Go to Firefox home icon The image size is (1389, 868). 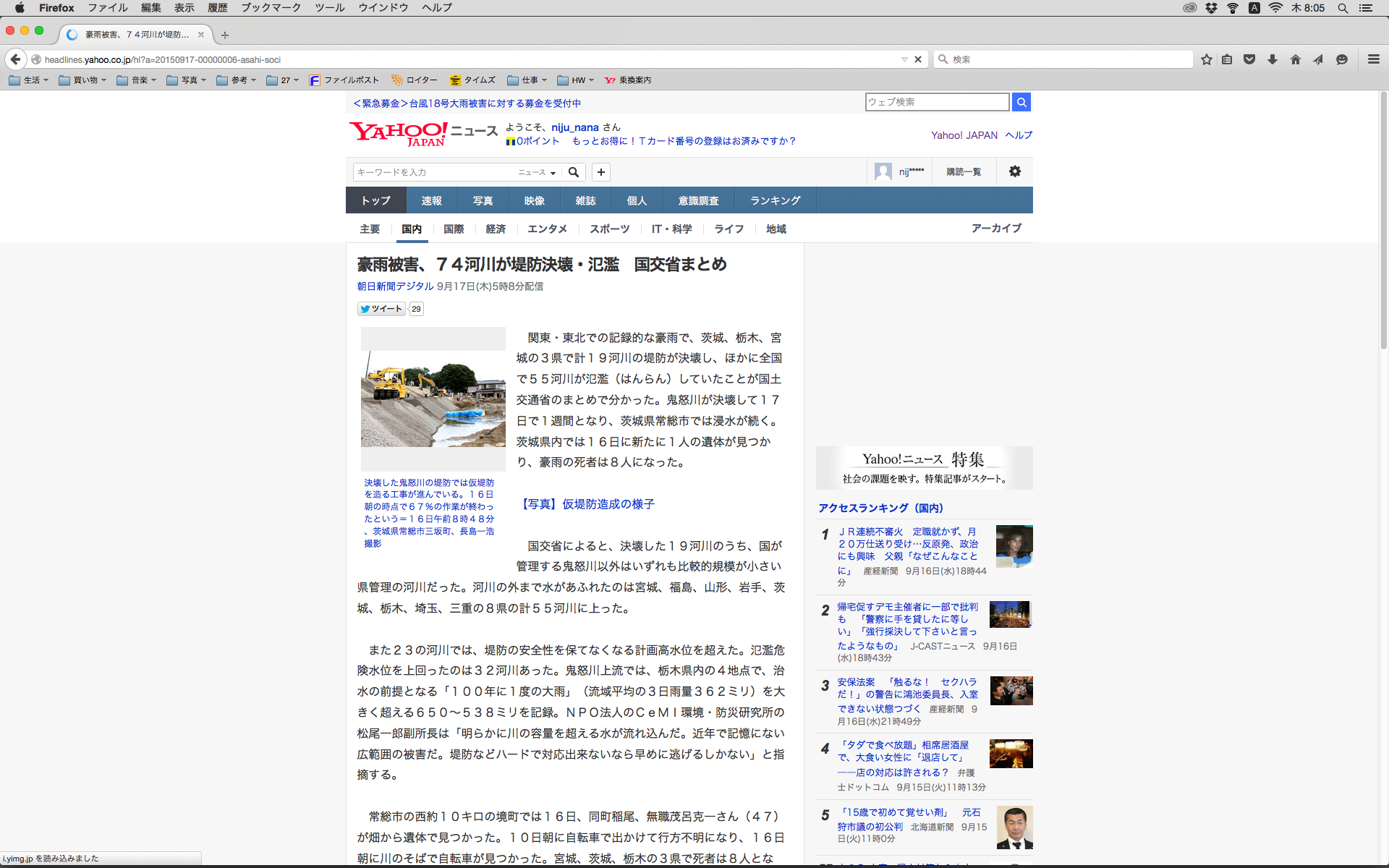1295,59
